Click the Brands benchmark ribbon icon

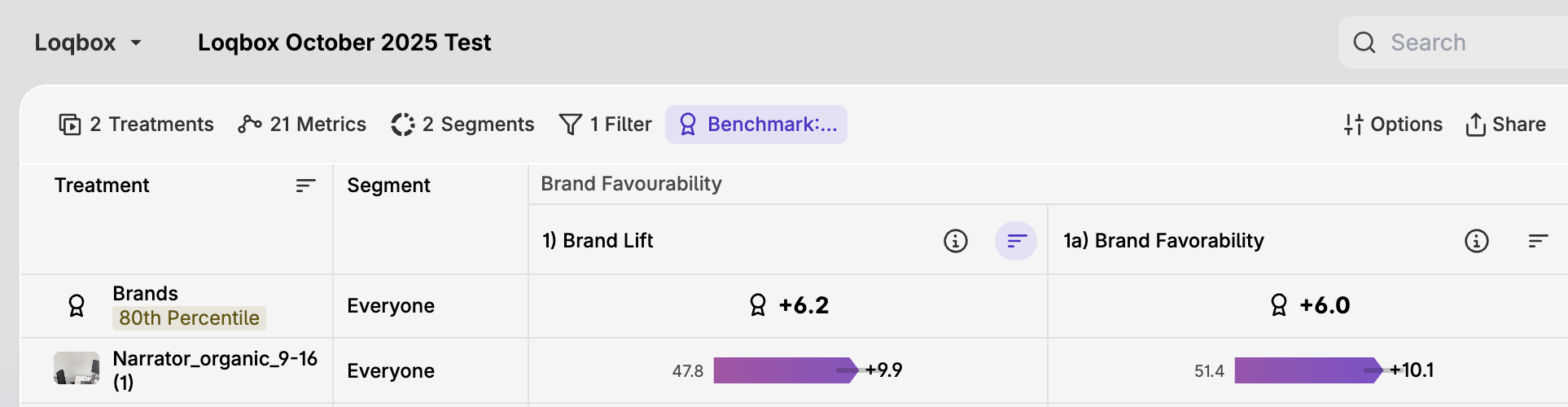tap(77, 306)
